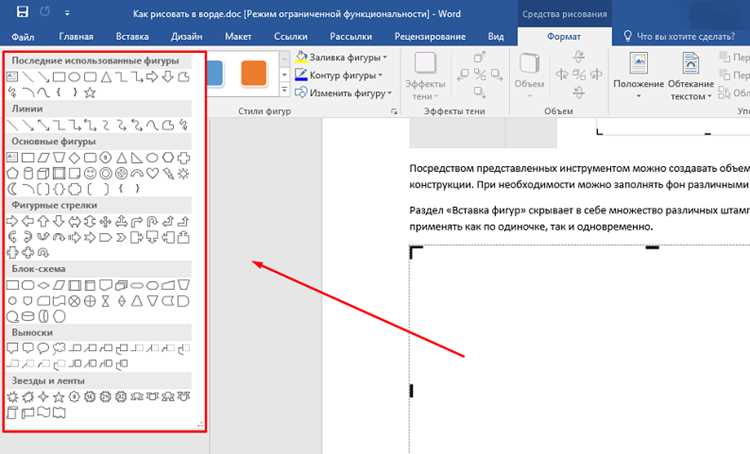Switch to the Вид tab
750x454 pixels.
pyautogui.click(x=496, y=36)
